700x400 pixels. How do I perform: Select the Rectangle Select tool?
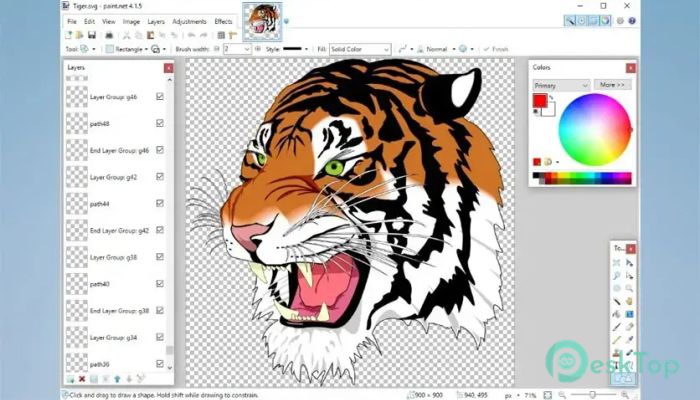(x=616, y=262)
